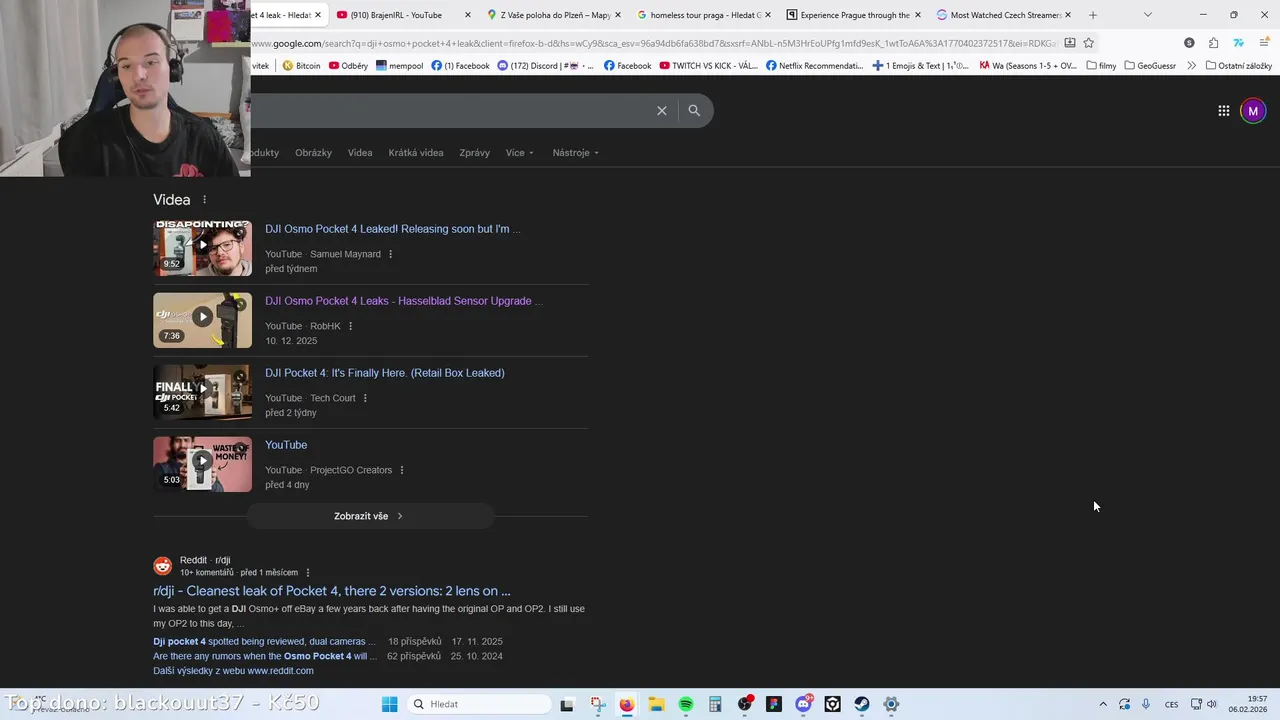This screenshot has height=720, width=1280.
Task: Open Snipping Tool from the taskbar
Action: 597,704
